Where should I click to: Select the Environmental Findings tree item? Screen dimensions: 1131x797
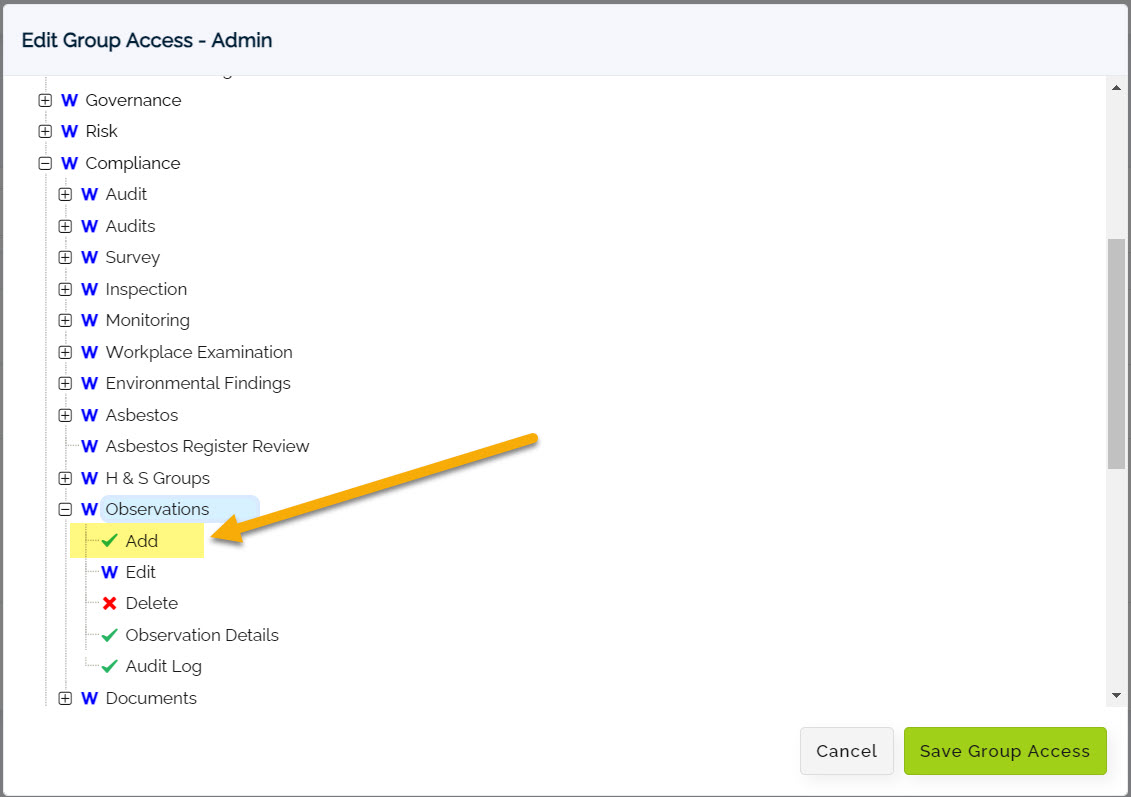(198, 383)
